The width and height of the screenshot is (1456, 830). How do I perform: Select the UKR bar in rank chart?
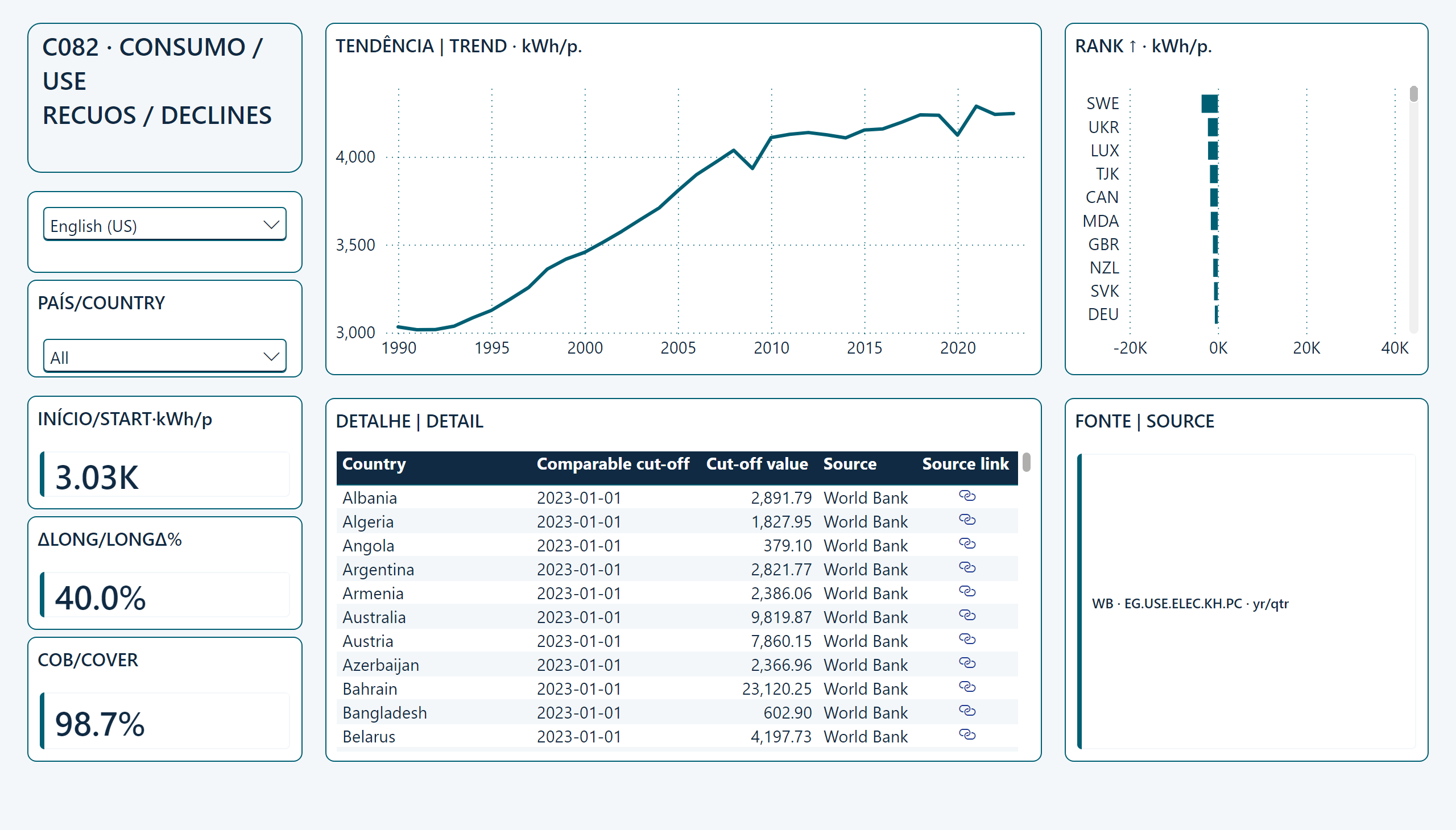[1213, 127]
